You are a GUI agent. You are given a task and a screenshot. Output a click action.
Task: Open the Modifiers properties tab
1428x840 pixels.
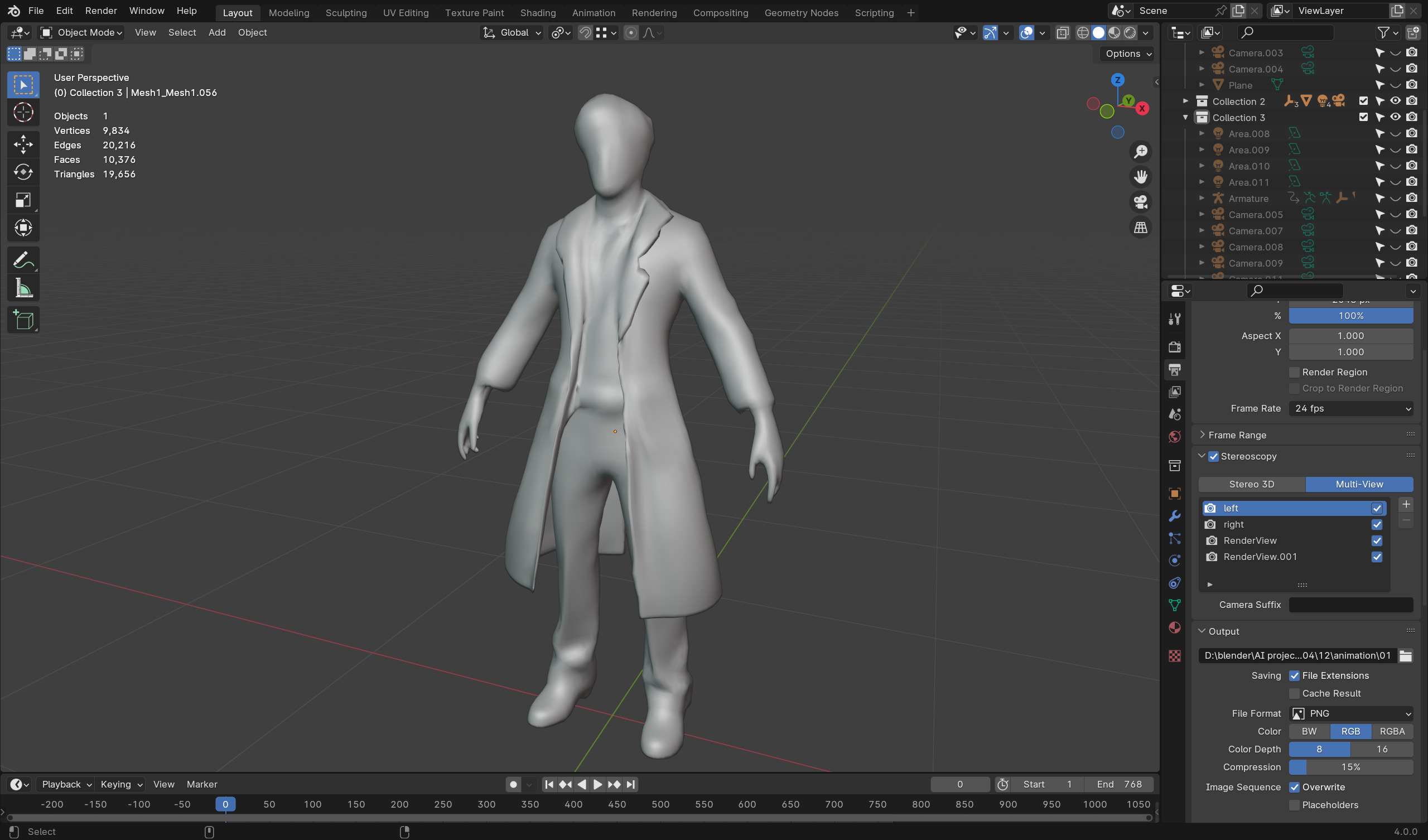[x=1175, y=516]
